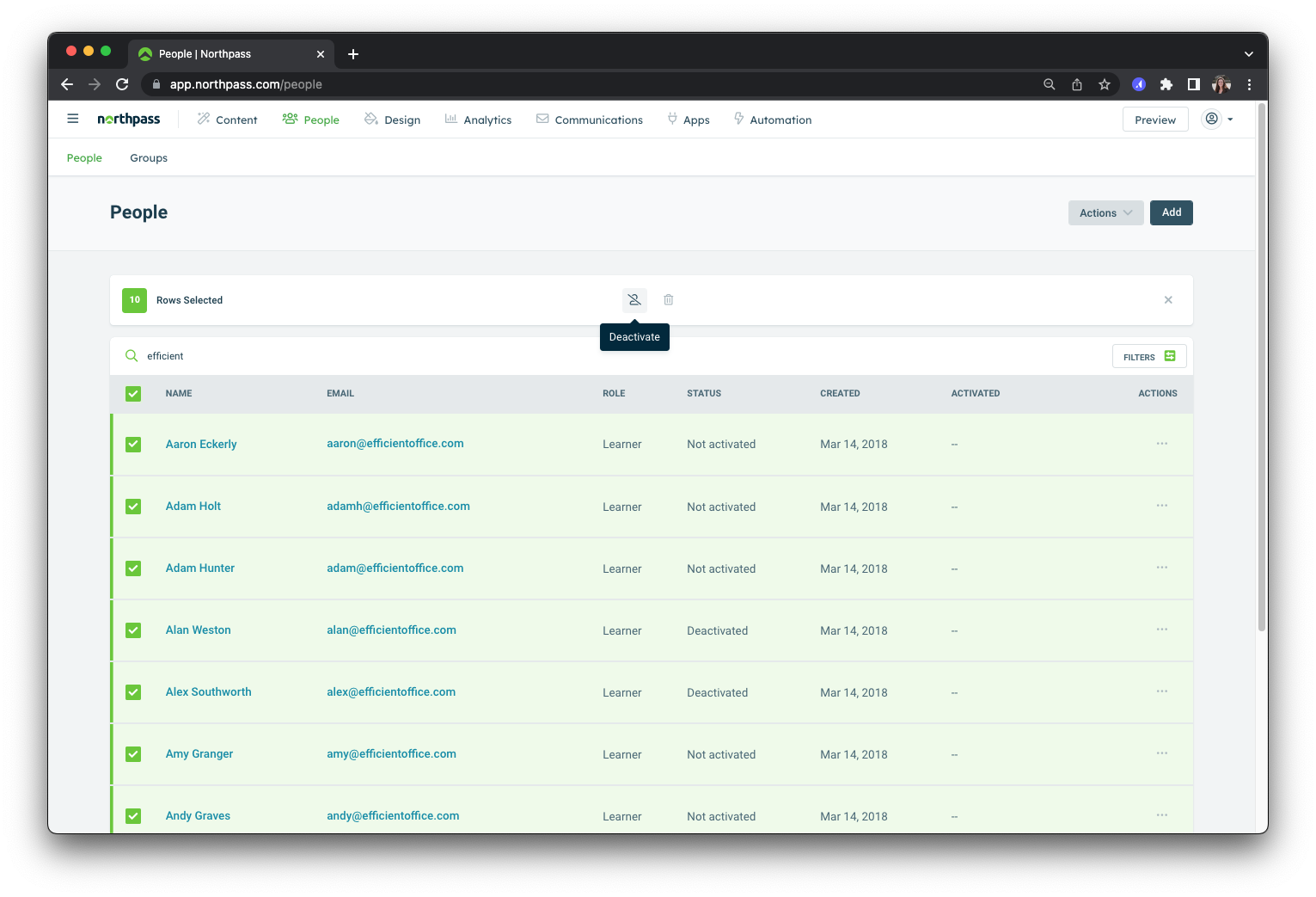Open the hamburger sidebar menu
Viewport: 1316px width, 897px height.
(x=73, y=119)
